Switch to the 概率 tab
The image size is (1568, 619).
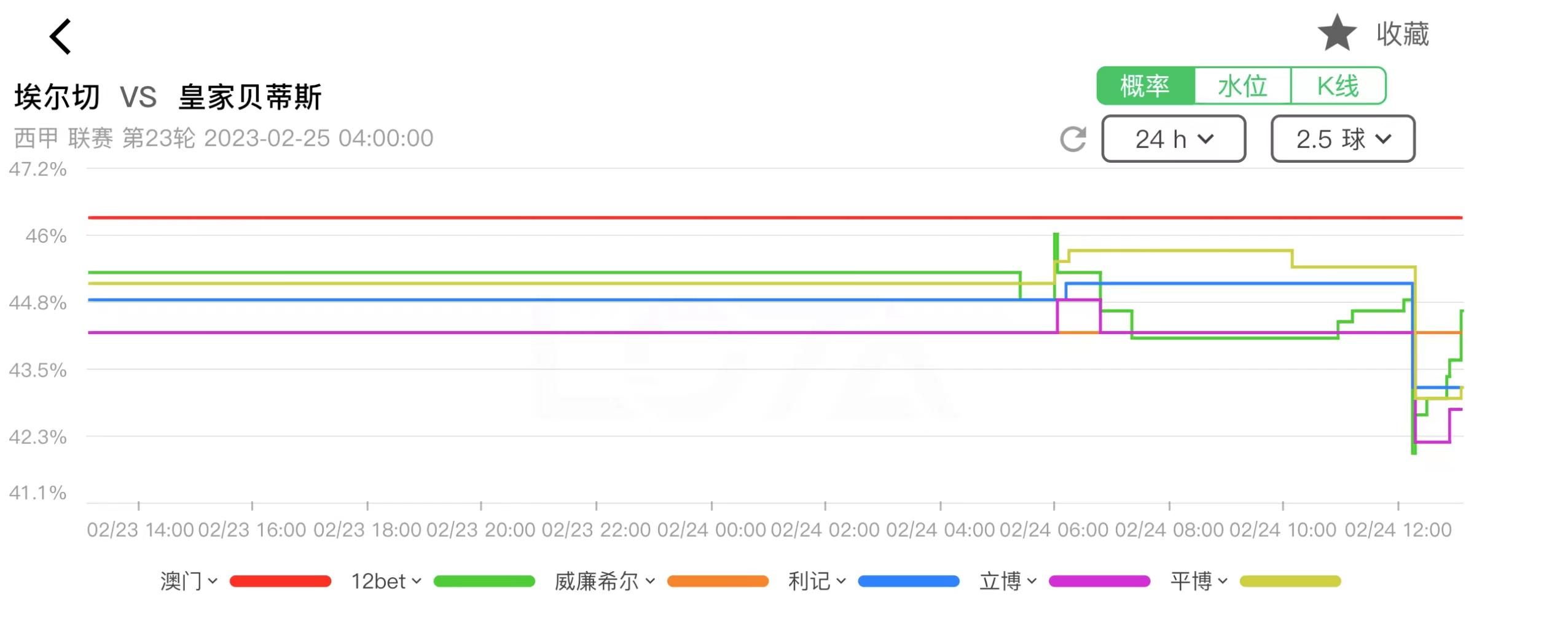pyautogui.click(x=1145, y=86)
